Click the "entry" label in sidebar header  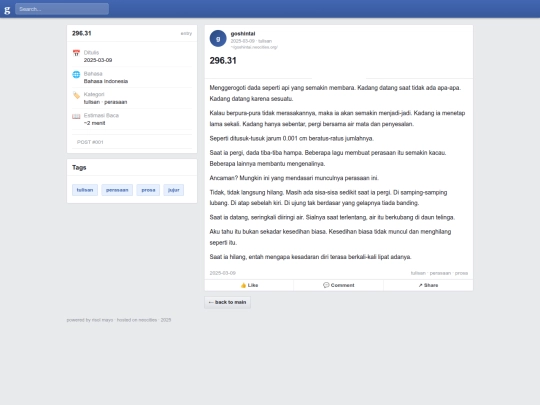pos(186,33)
